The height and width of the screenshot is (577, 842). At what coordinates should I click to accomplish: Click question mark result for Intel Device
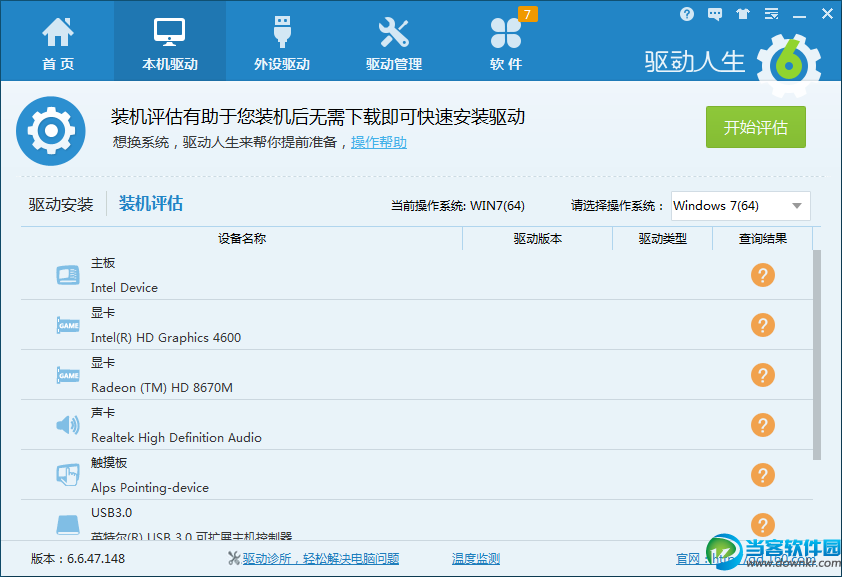763,275
